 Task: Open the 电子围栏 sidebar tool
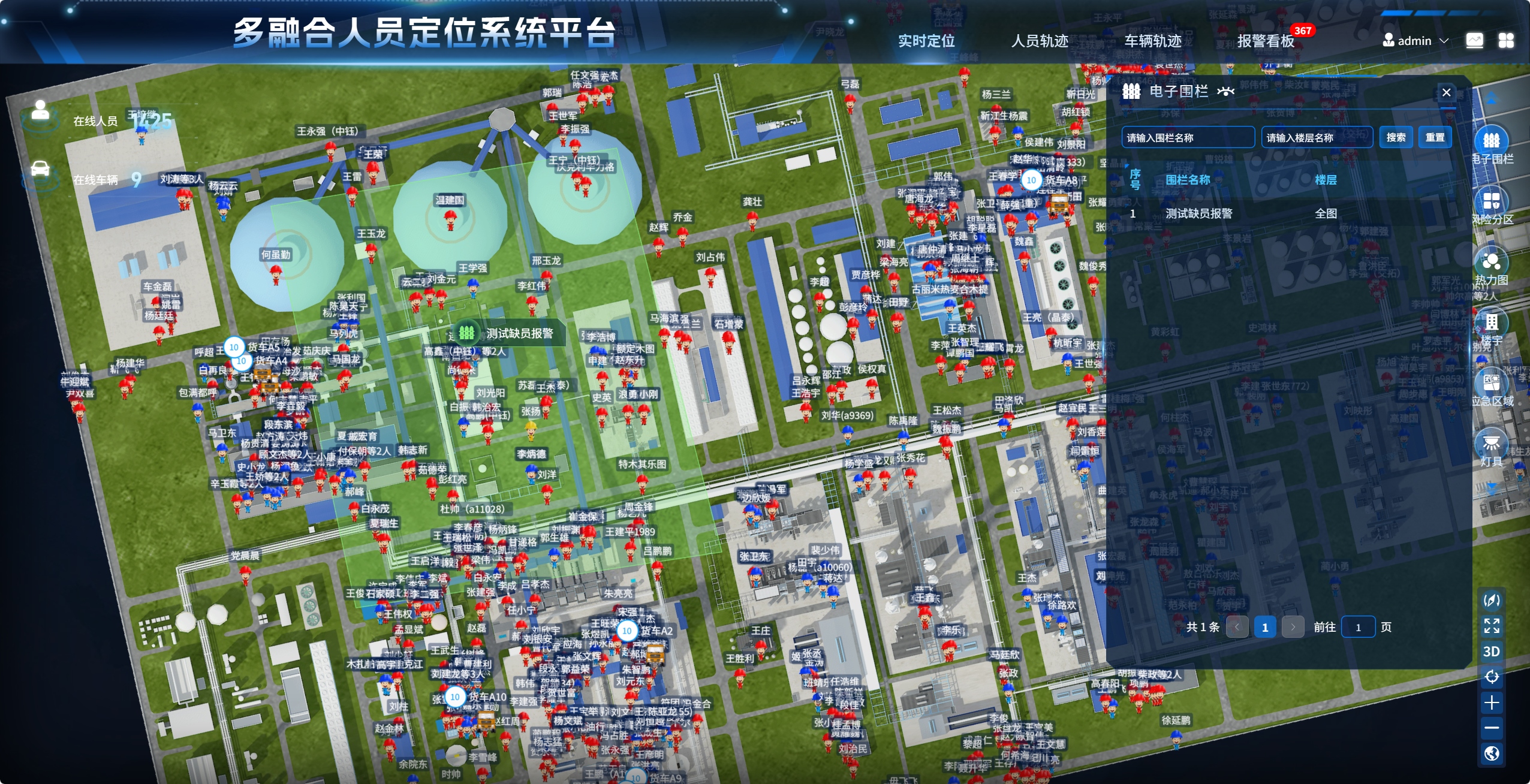tap(1491, 141)
